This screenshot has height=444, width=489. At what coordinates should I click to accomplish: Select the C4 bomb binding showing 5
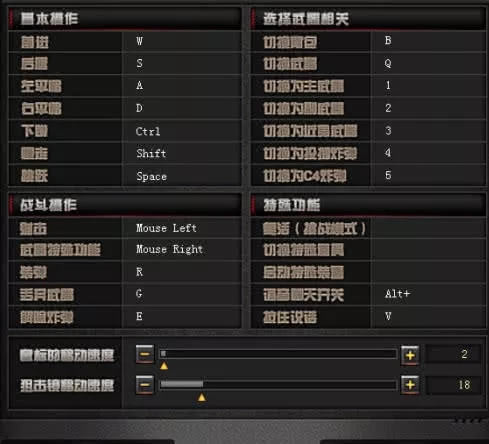[428, 175]
